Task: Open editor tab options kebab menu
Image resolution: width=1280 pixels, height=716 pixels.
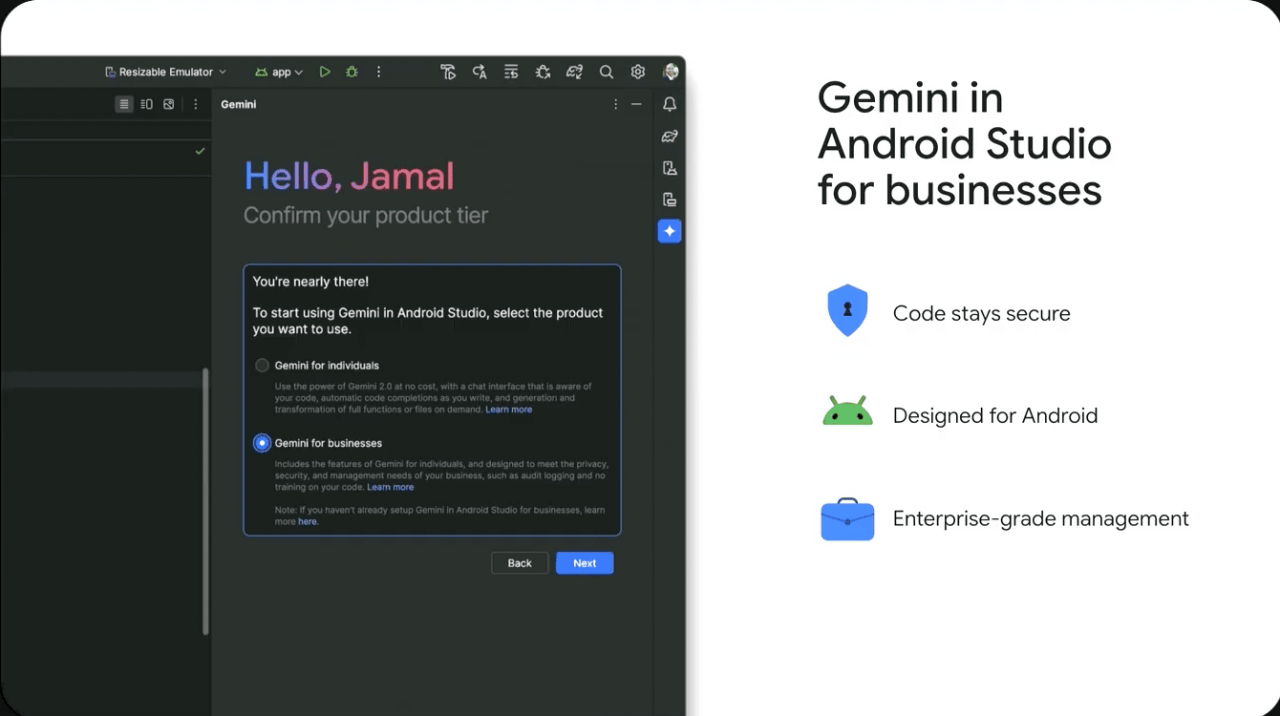Action: [196, 104]
